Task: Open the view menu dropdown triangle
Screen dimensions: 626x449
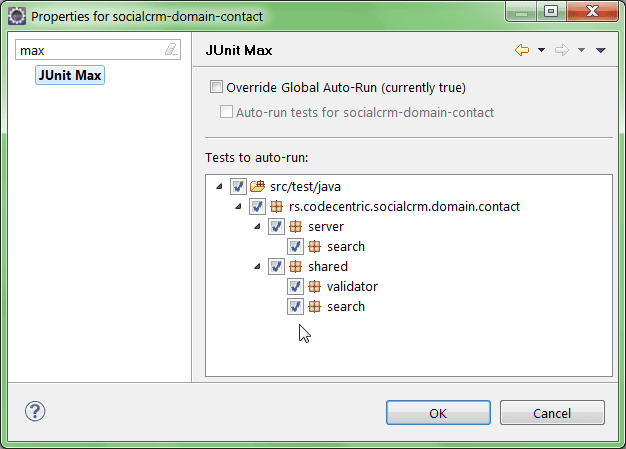Action: tap(600, 50)
